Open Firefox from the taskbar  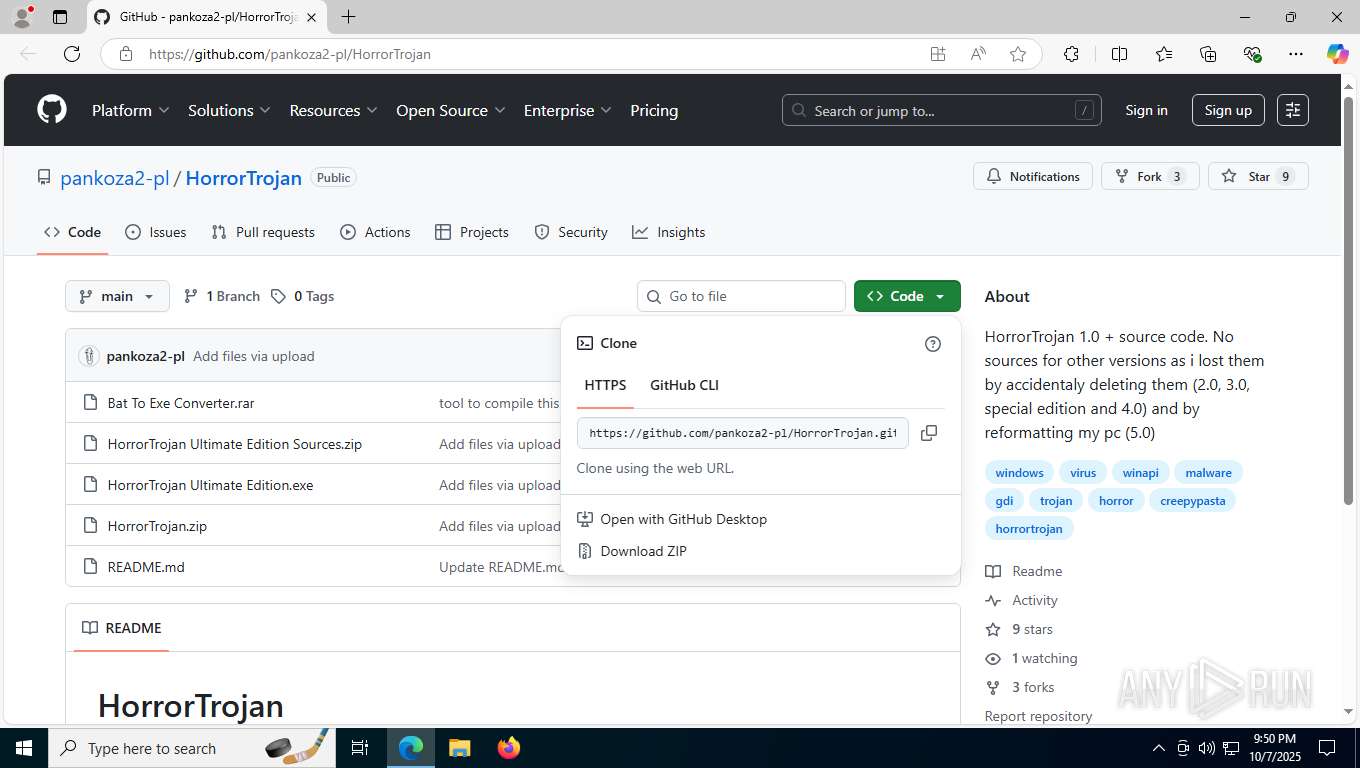[509, 748]
